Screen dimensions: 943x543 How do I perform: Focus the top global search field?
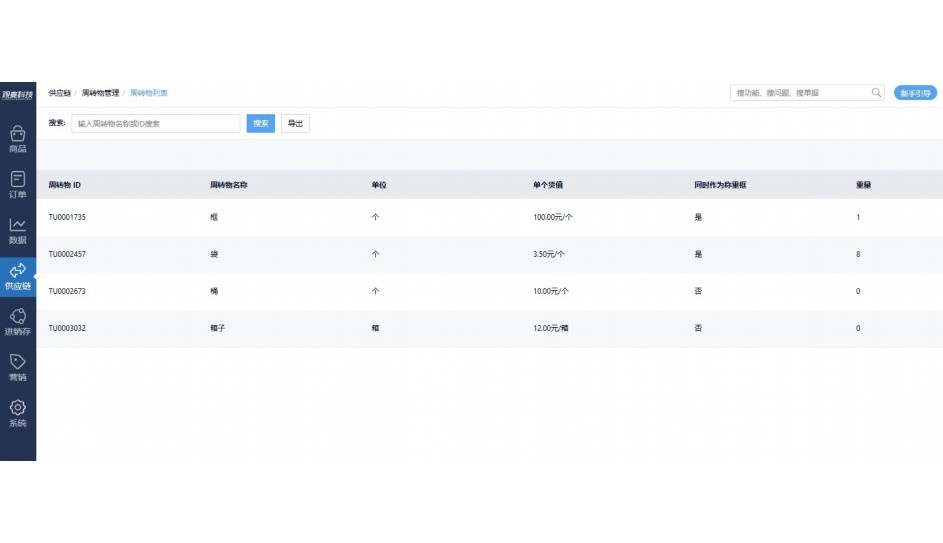point(800,93)
